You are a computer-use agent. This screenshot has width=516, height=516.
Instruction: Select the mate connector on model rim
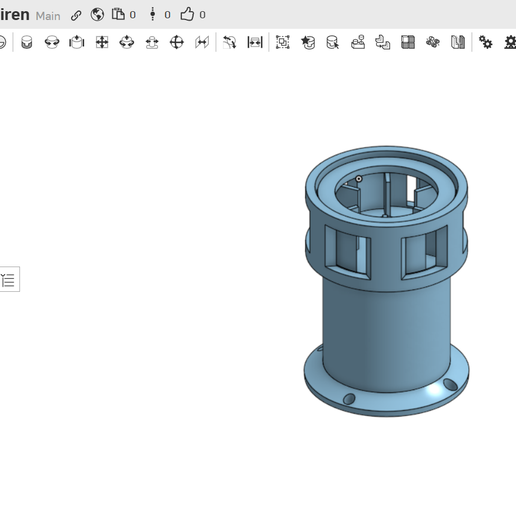click(x=359, y=179)
